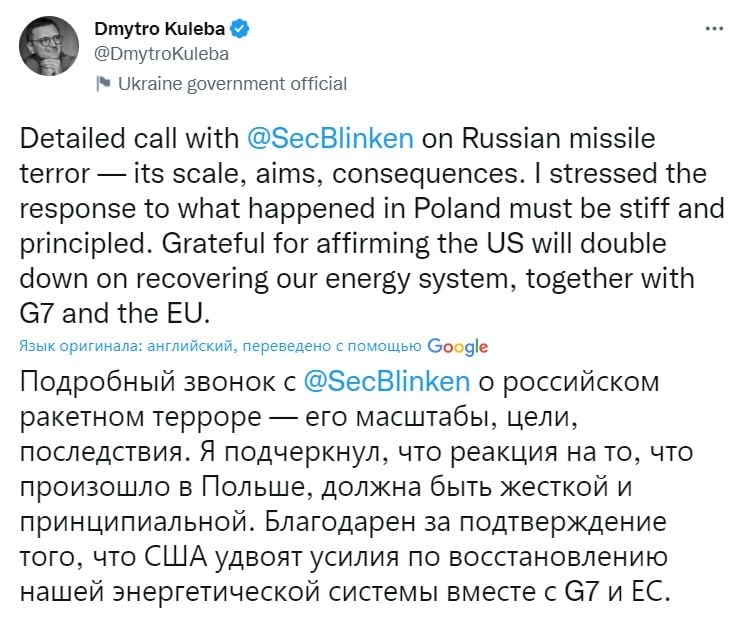
Task: Click the Google logo
Action: click(458, 347)
